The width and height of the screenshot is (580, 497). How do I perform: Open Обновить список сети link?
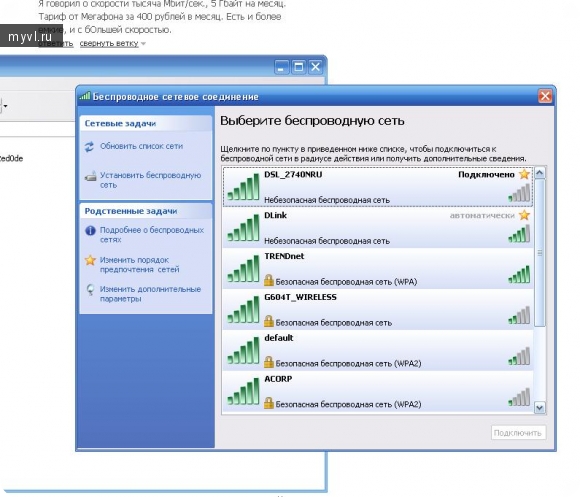click(141, 146)
